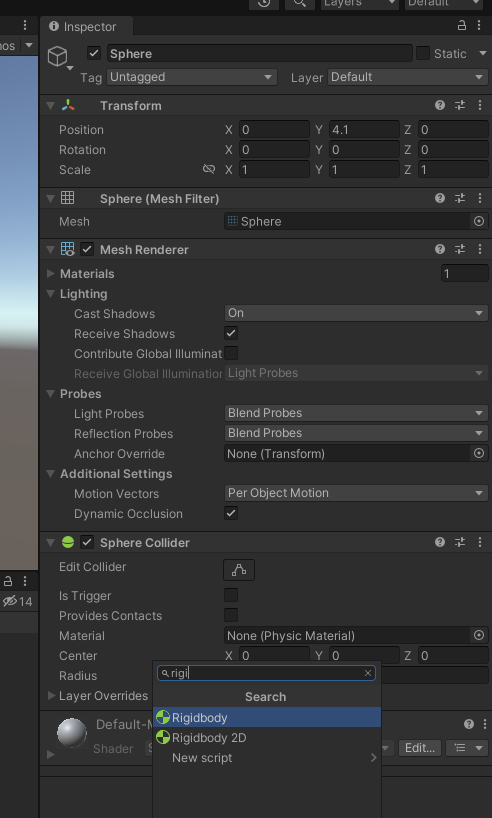Viewport: 492px width, 818px height.
Task: Click the GameObject cube icon picker
Action: click(x=59, y=57)
